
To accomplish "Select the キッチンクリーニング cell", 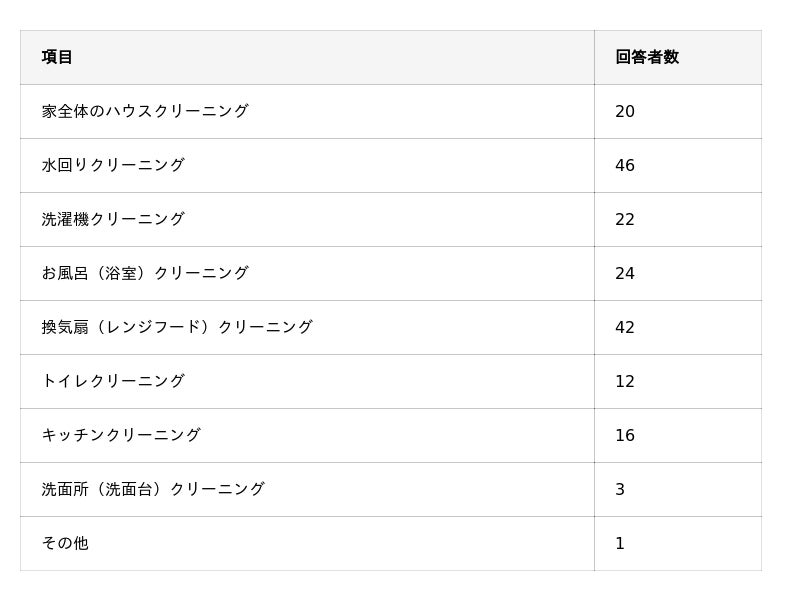I will click(121, 435).
